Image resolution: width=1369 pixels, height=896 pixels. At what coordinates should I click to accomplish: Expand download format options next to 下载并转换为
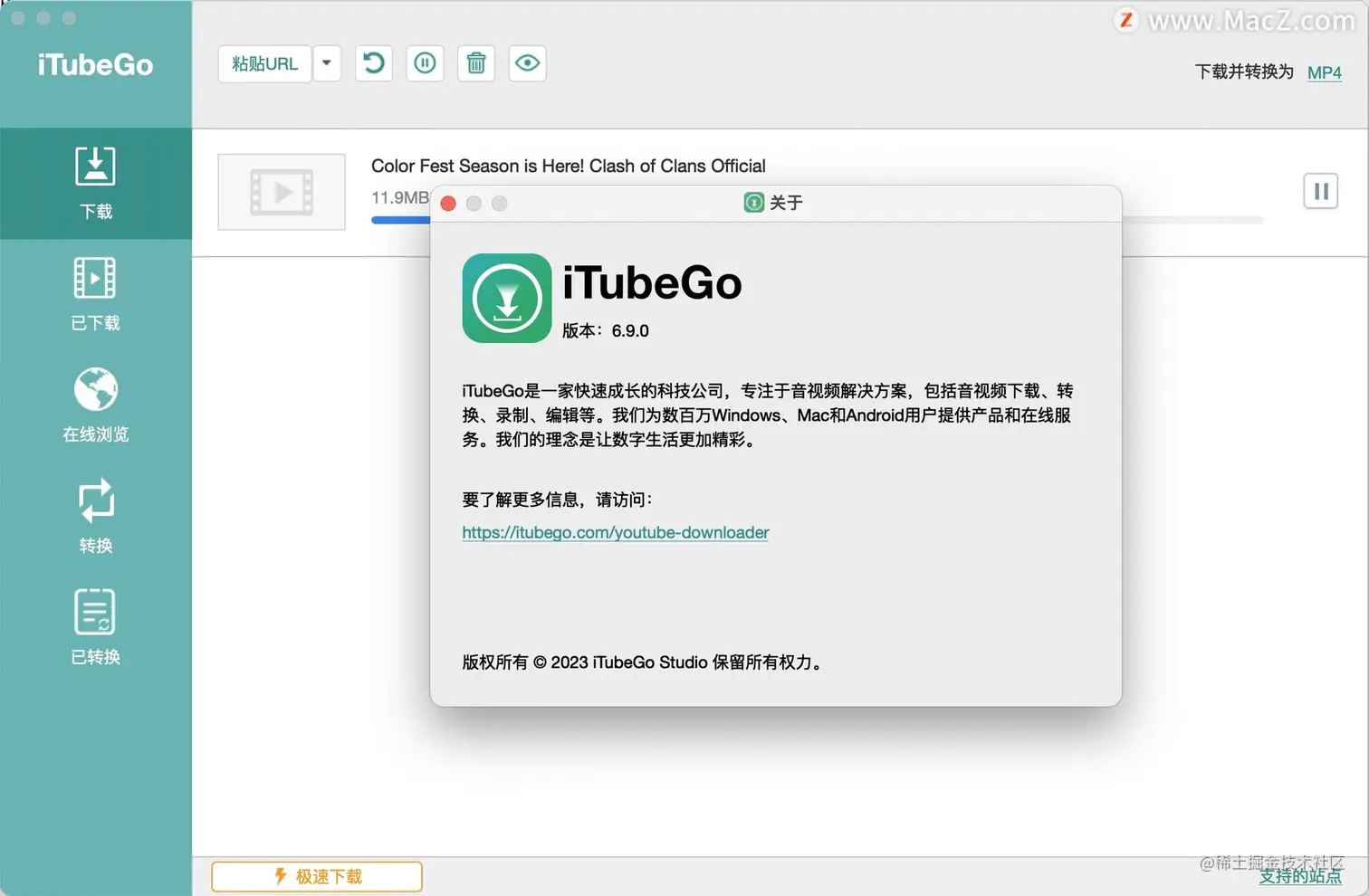tap(1324, 72)
